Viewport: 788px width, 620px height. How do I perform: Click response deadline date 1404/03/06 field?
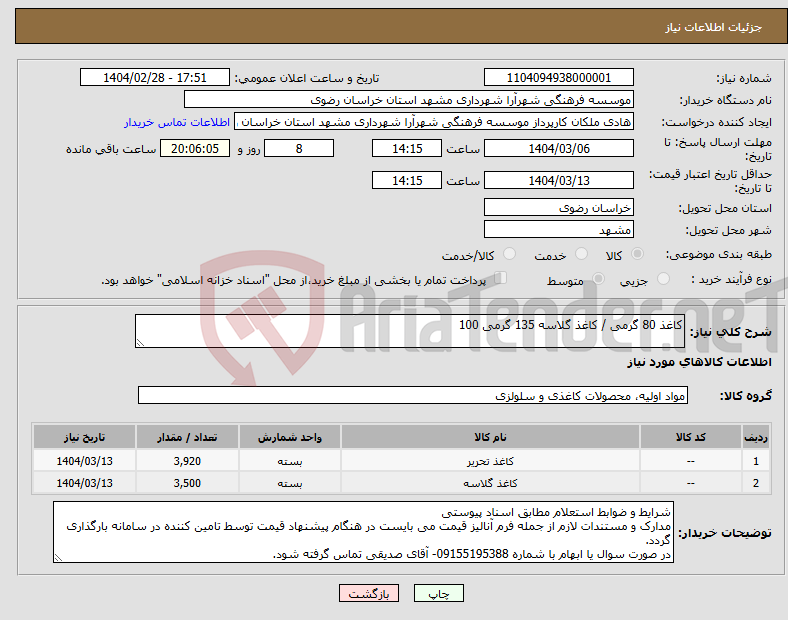tap(558, 148)
